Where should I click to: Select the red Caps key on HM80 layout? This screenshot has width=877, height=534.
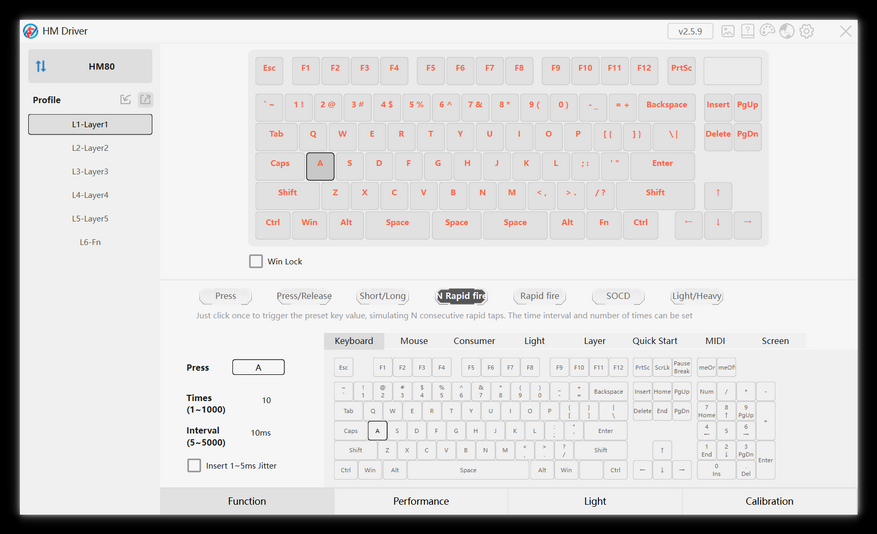click(x=280, y=166)
